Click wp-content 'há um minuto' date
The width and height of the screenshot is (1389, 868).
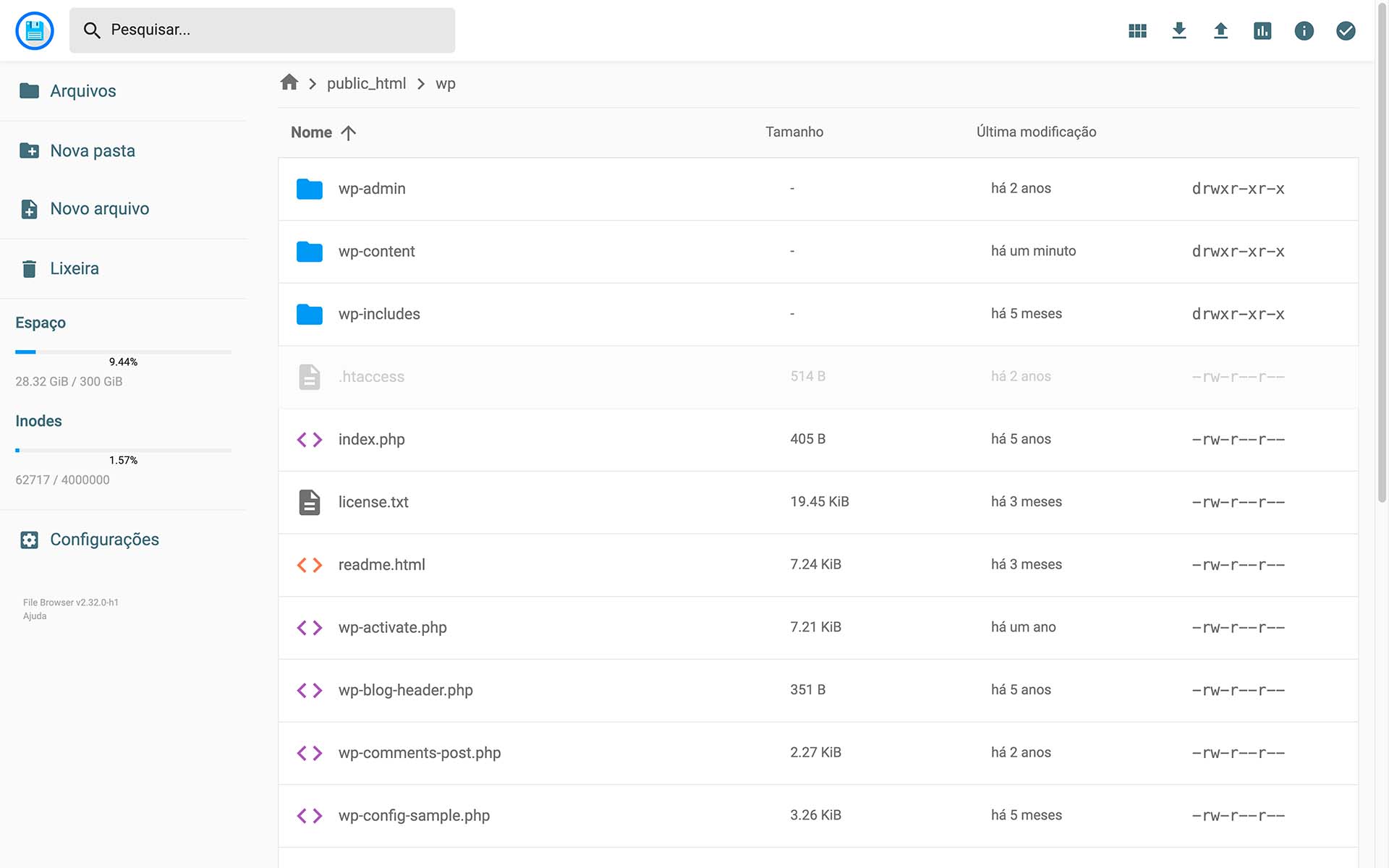[x=1033, y=251]
